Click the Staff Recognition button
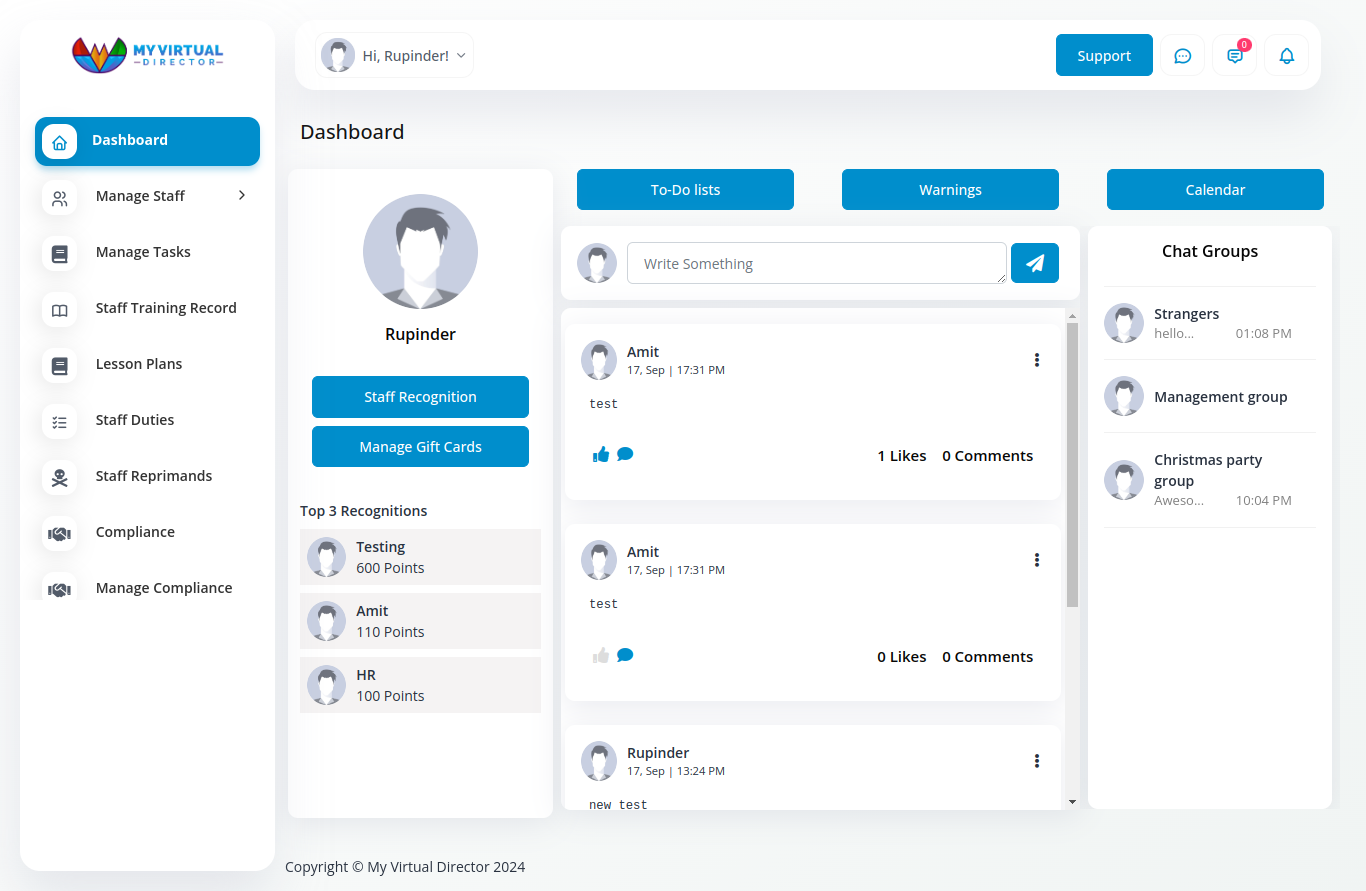 point(420,397)
